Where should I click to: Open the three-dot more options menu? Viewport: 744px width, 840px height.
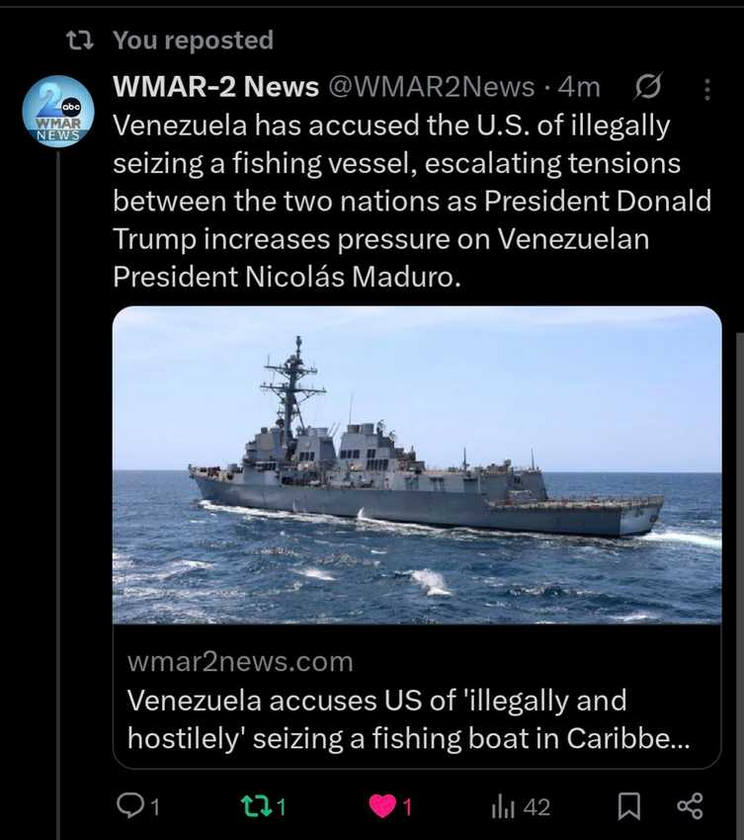(x=707, y=89)
